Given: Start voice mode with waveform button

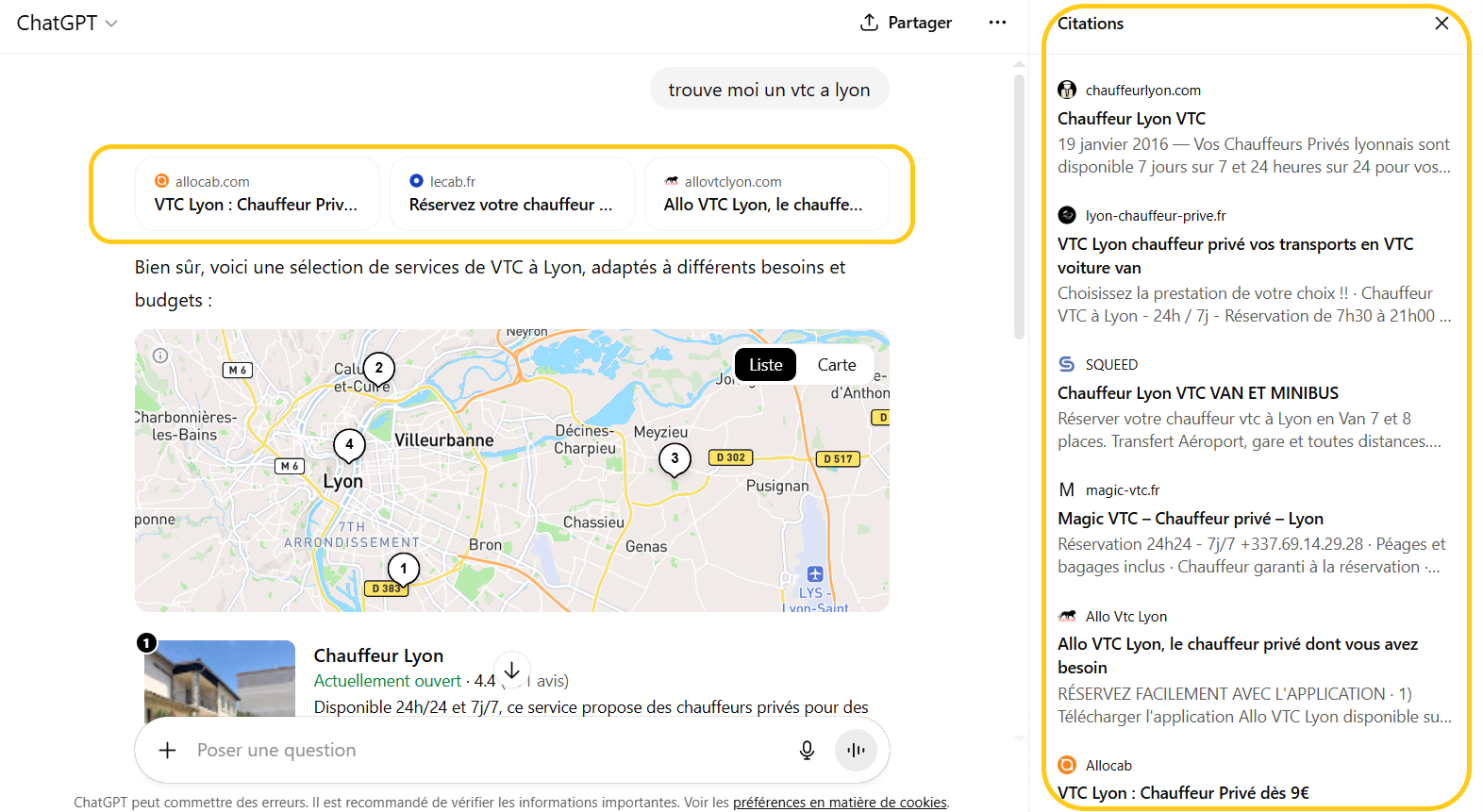Looking at the screenshot, I should [x=856, y=750].
